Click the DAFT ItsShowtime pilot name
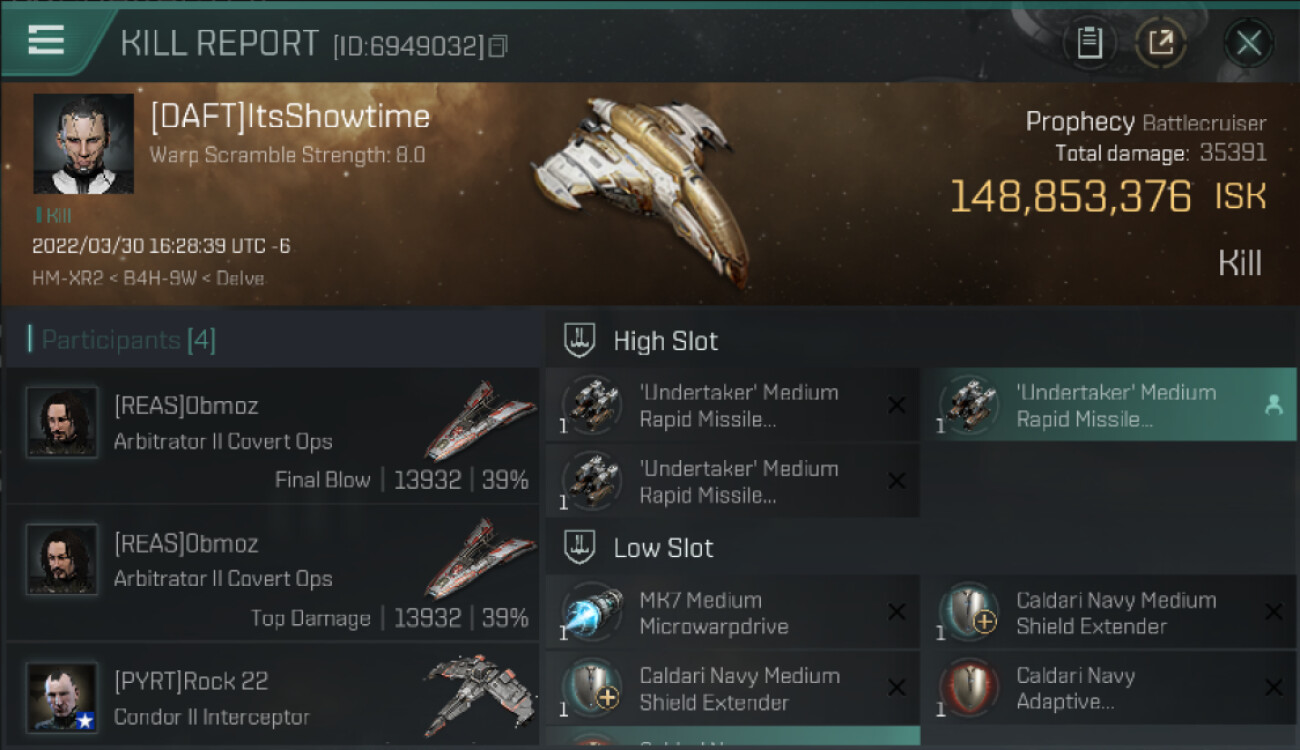 290,117
